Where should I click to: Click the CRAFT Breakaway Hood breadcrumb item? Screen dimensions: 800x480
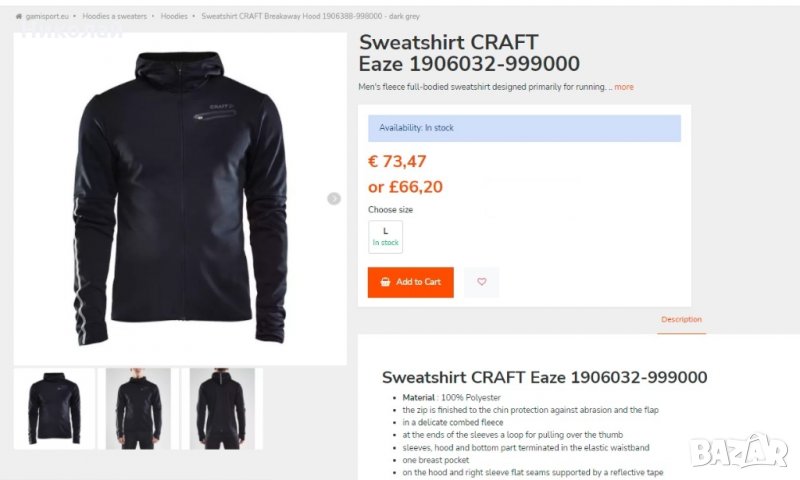(x=310, y=16)
